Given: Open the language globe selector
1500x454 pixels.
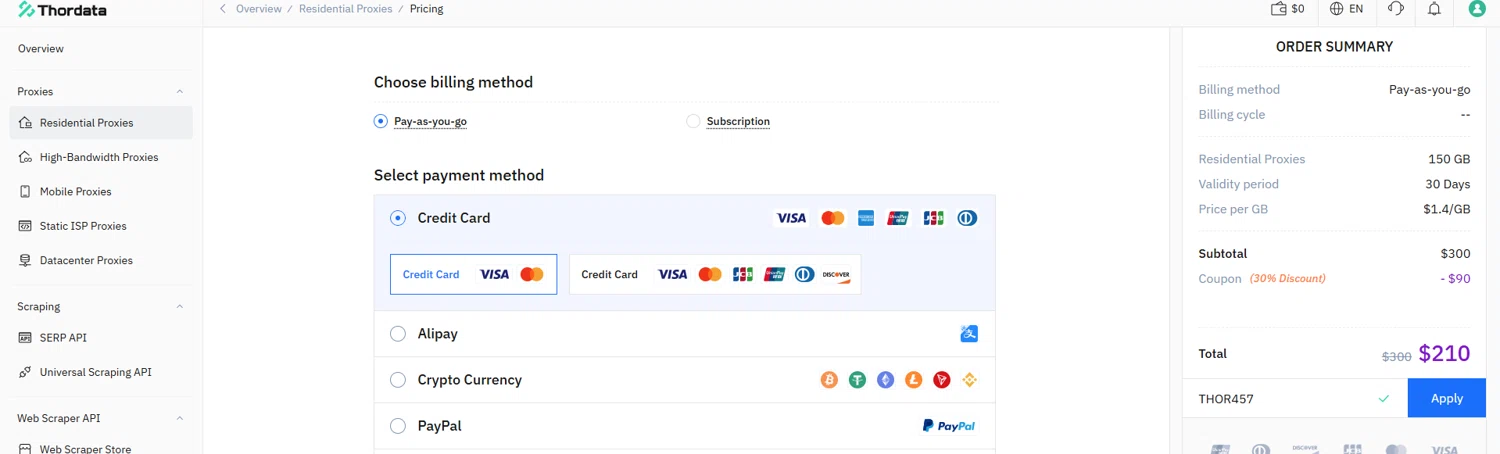Looking at the screenshot, I should click(1337, 9).
